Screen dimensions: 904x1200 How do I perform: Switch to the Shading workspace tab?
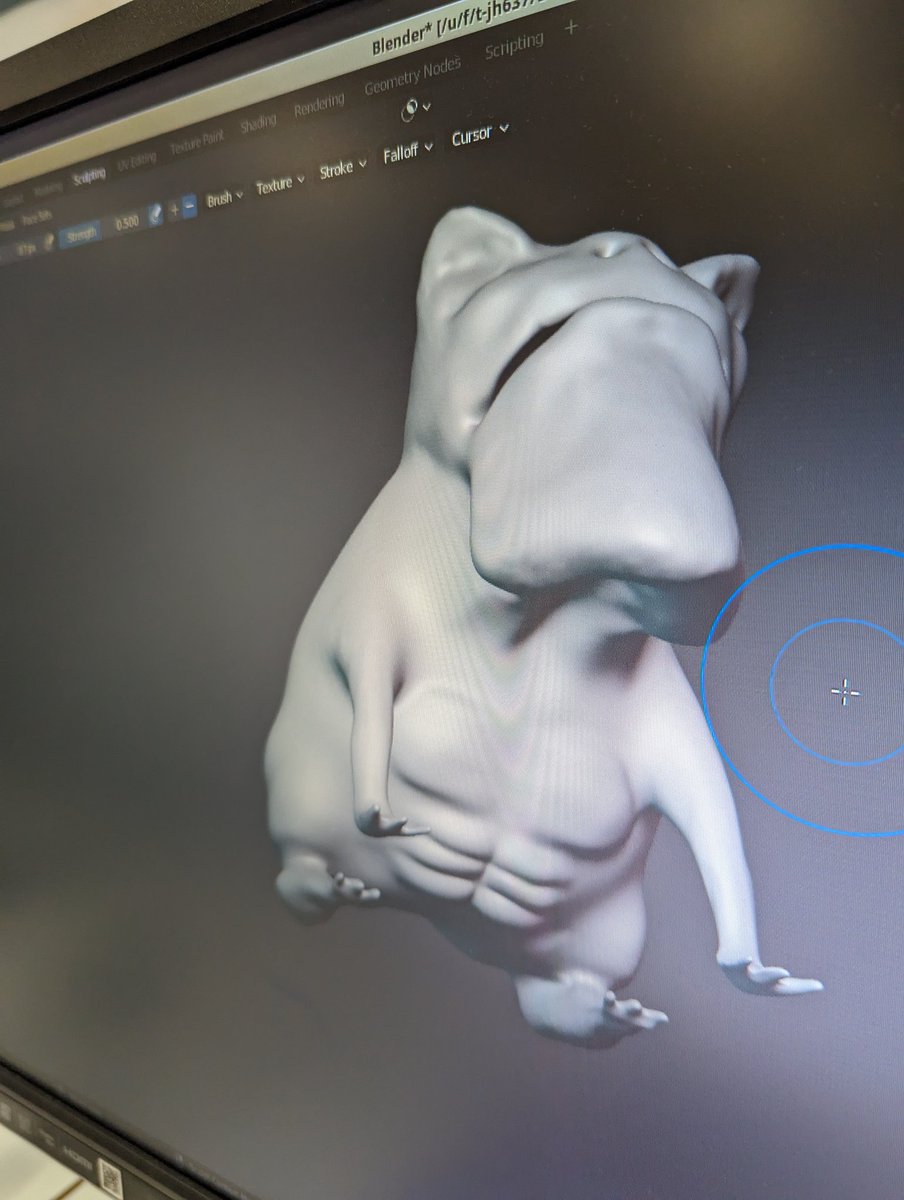(258, 123)
